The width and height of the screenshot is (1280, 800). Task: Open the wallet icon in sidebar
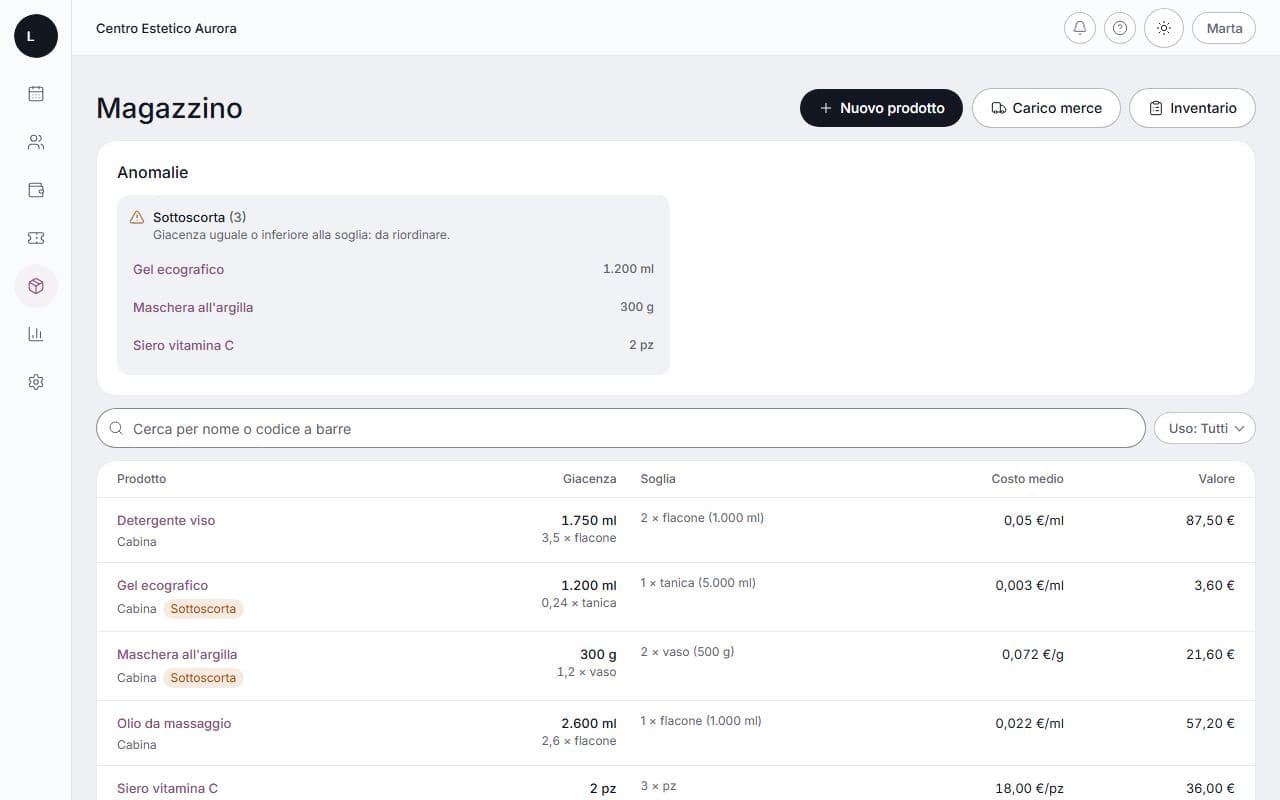(x=36, y=190)
